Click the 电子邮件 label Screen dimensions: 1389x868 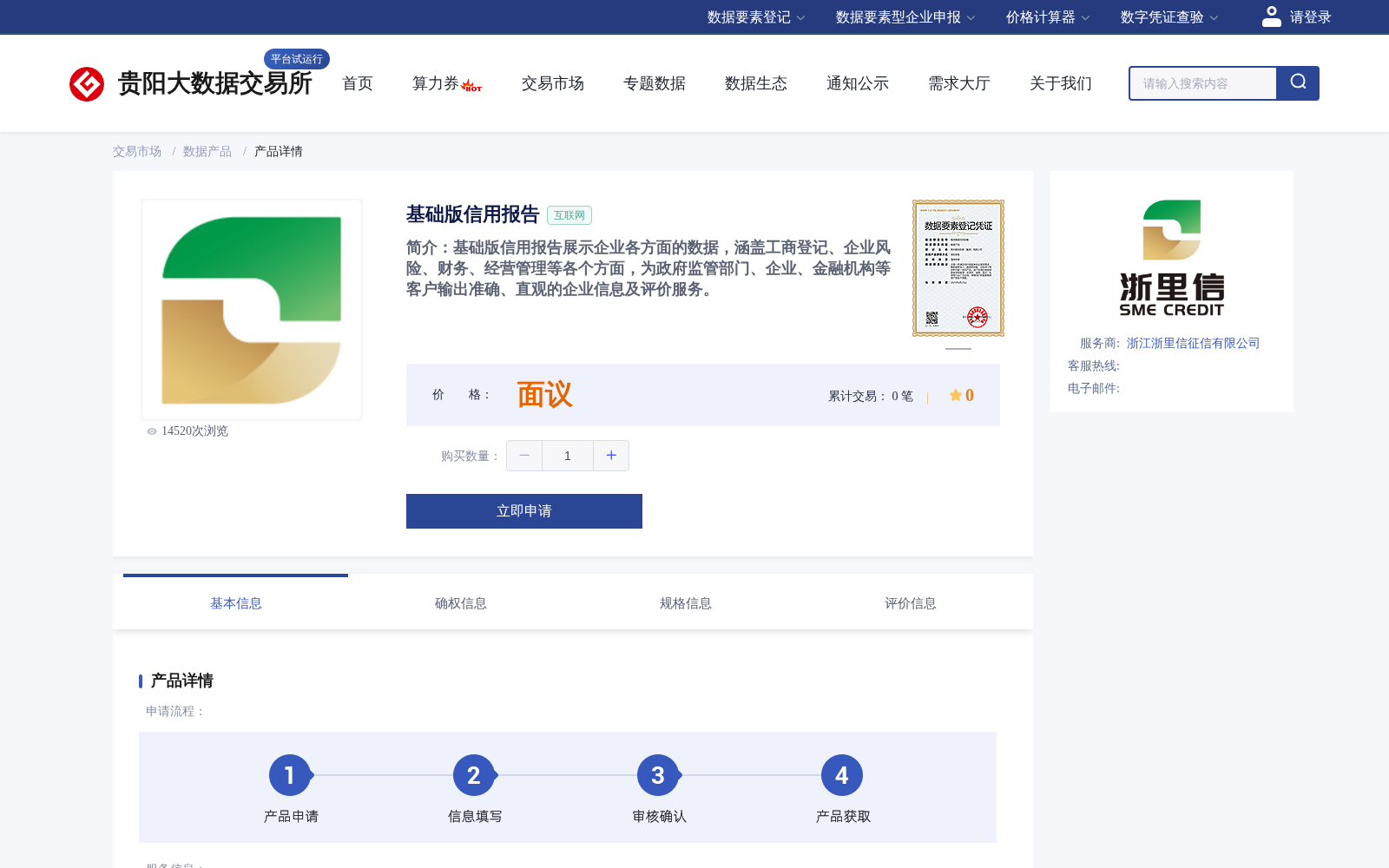pos(1094,388)
